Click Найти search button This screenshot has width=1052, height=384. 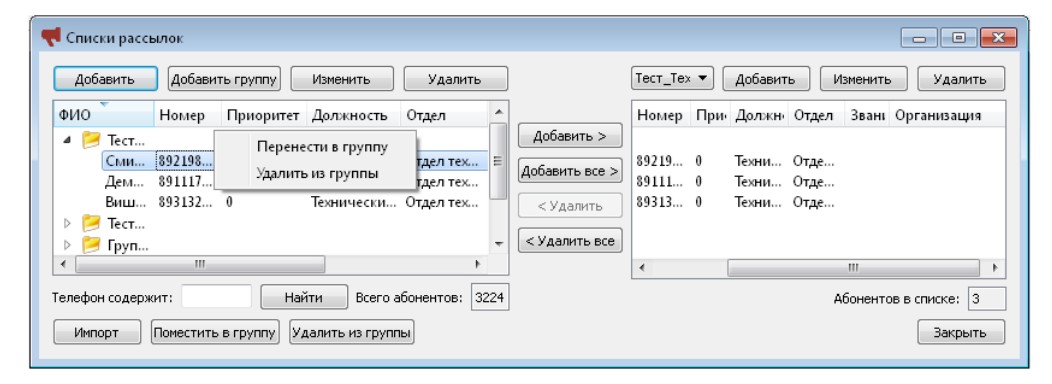point(304,297)
